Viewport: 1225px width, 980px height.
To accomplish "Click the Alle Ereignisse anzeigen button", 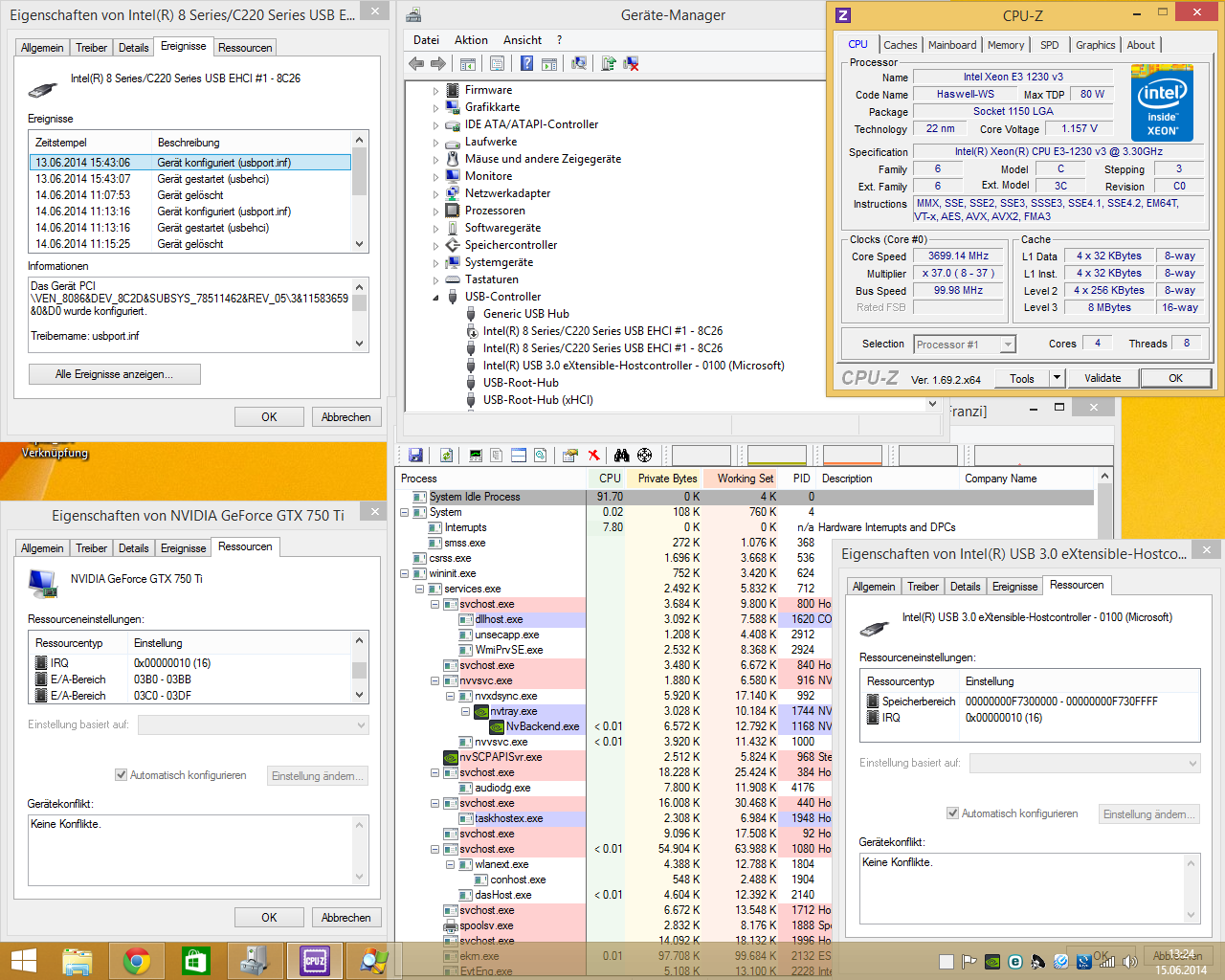I will pos(114,374).
